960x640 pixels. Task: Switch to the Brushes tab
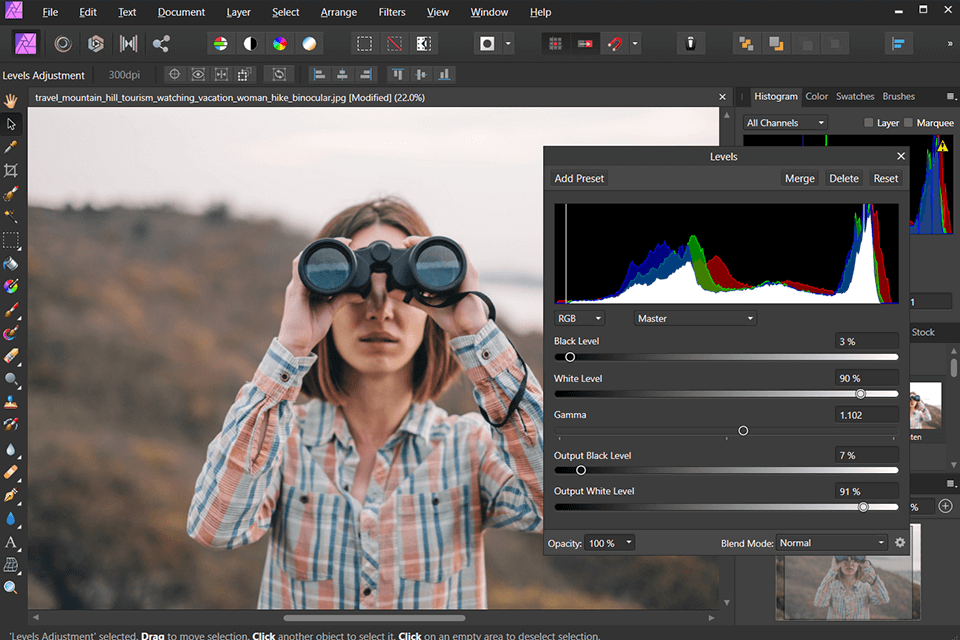[898, 96]
